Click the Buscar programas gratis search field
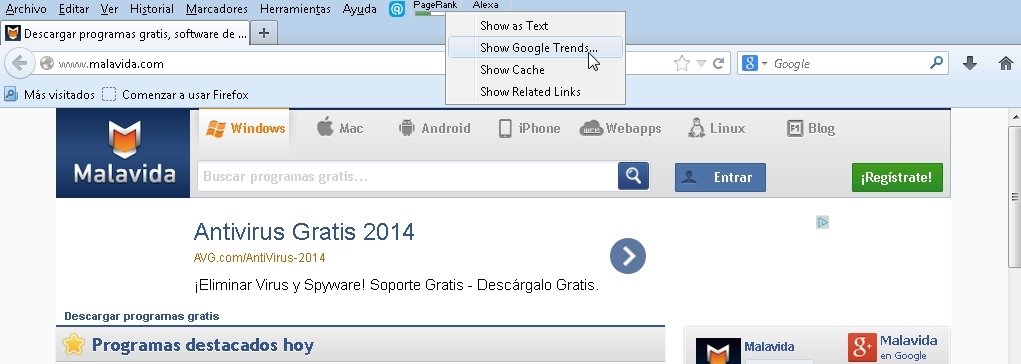Viewport: 1021px width, 364px height. [408, 176]
